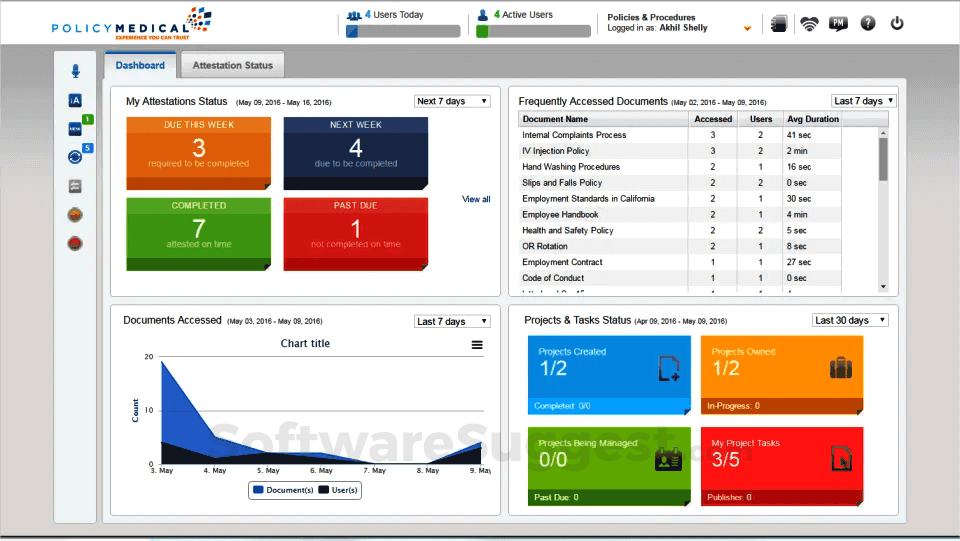The height and width of the screenshot is (541, 960).
Task: Select the gray checklist sidebar icon
Action: 75,186
